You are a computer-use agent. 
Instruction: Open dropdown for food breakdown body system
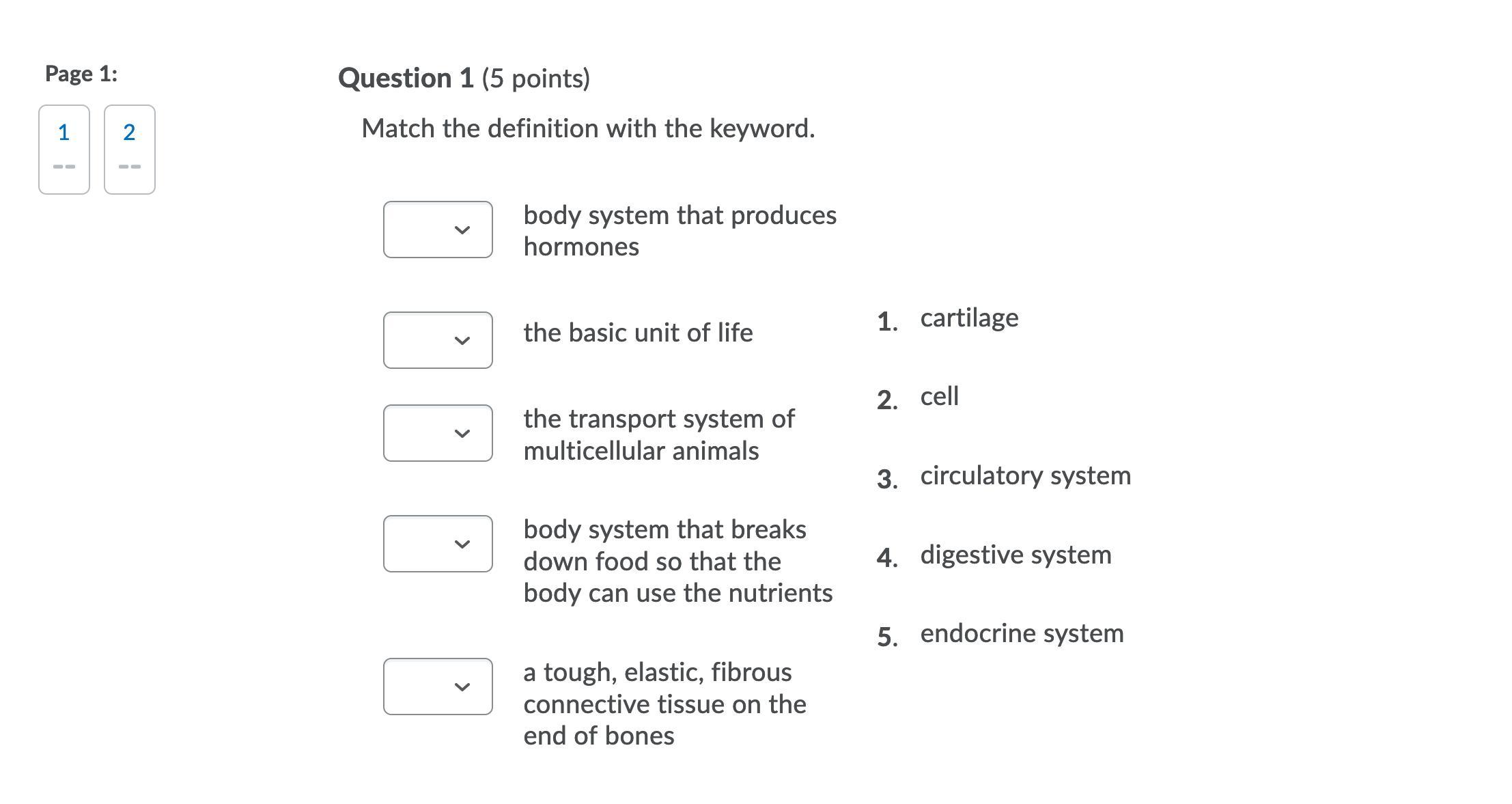point(438,544)
